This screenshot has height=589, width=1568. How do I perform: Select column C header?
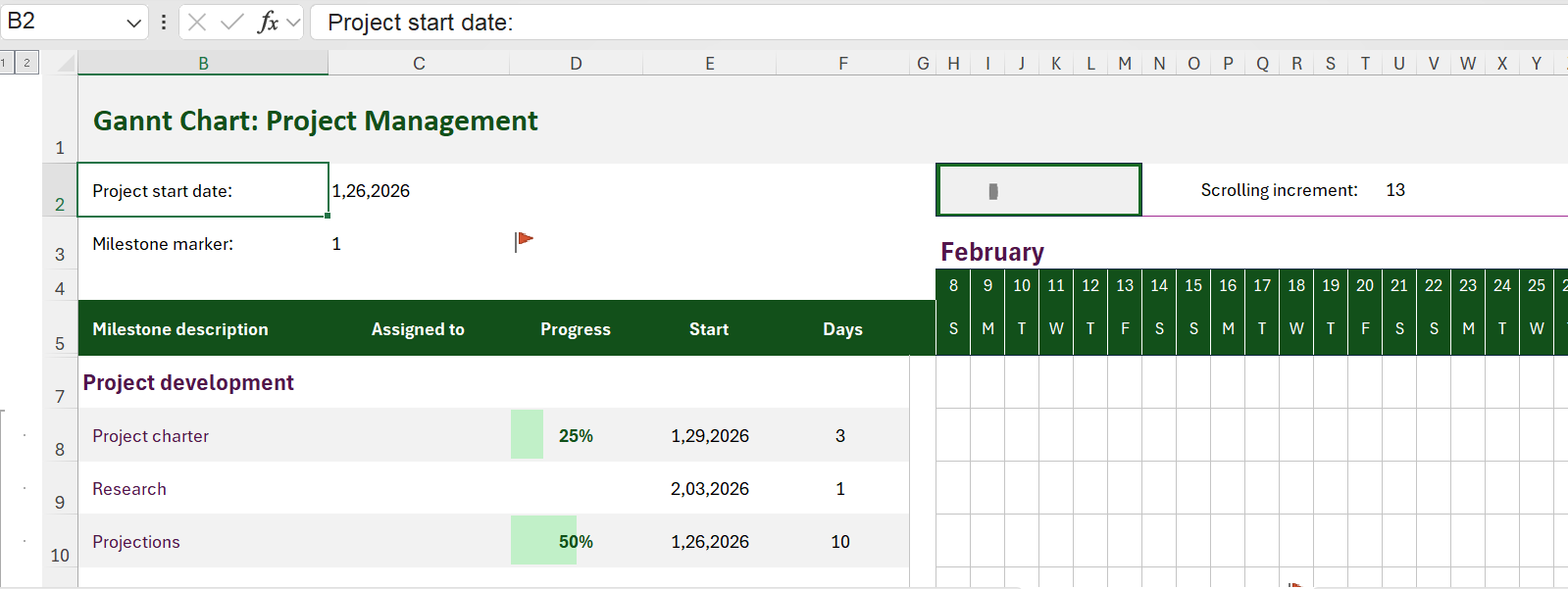click(x=419, y=64)
